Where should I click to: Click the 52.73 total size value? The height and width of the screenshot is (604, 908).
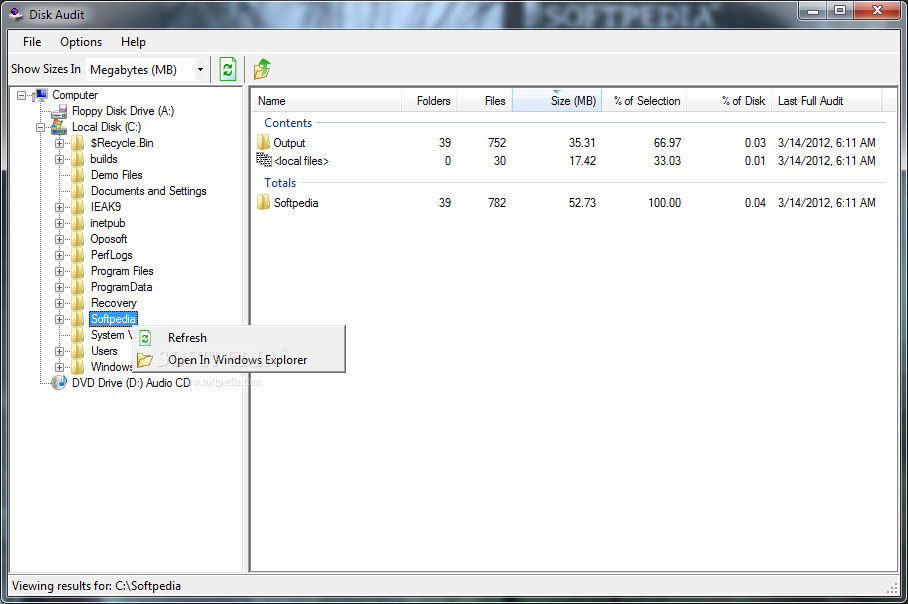click(582, 203)
